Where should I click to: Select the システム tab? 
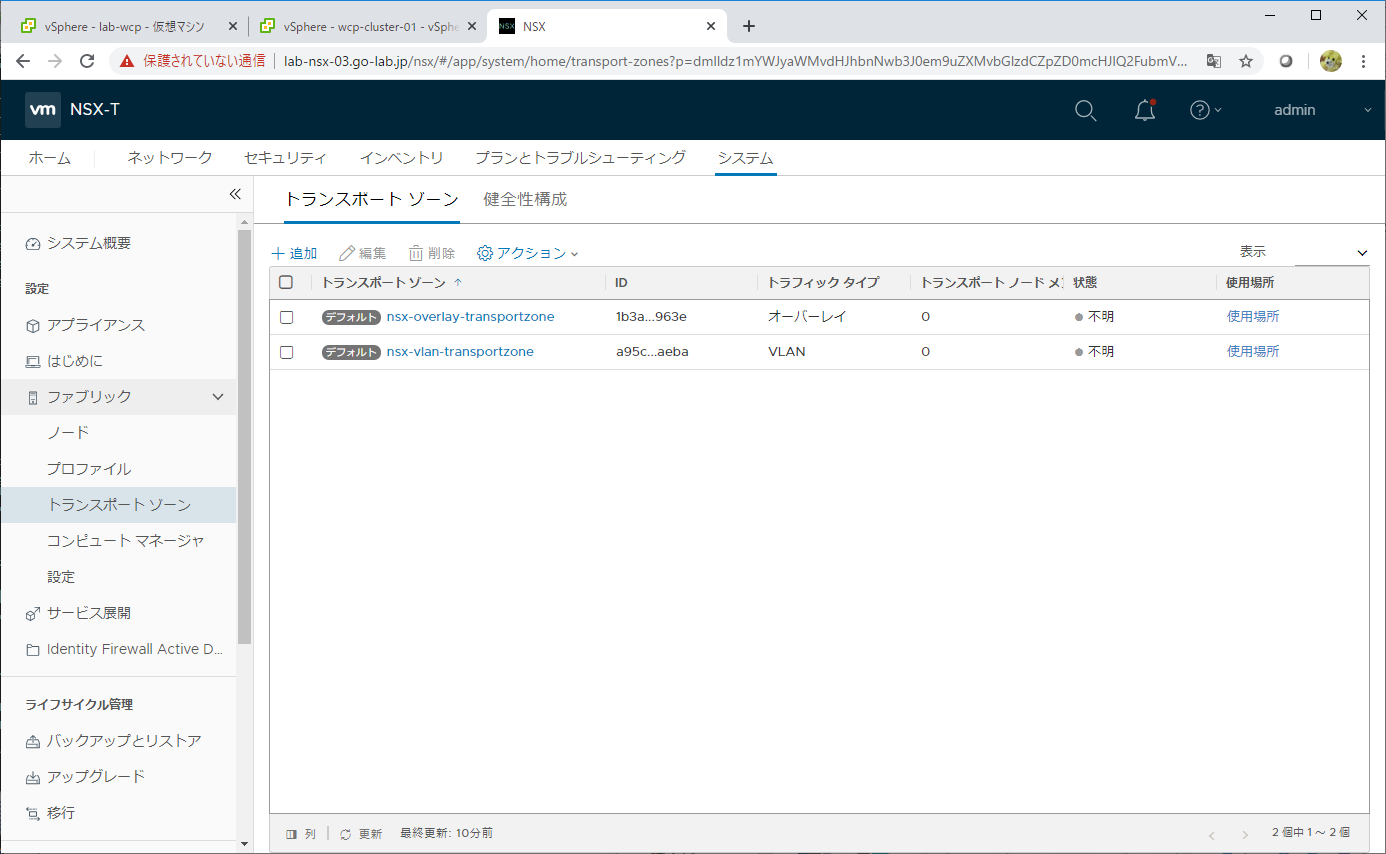pos(745,158)
